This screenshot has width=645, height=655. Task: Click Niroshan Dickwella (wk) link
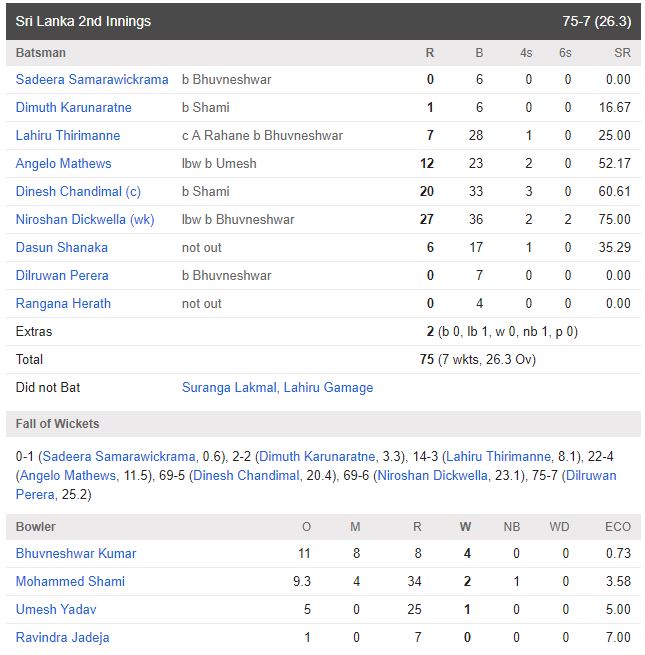pyautogui.click(x=85, y=219)
